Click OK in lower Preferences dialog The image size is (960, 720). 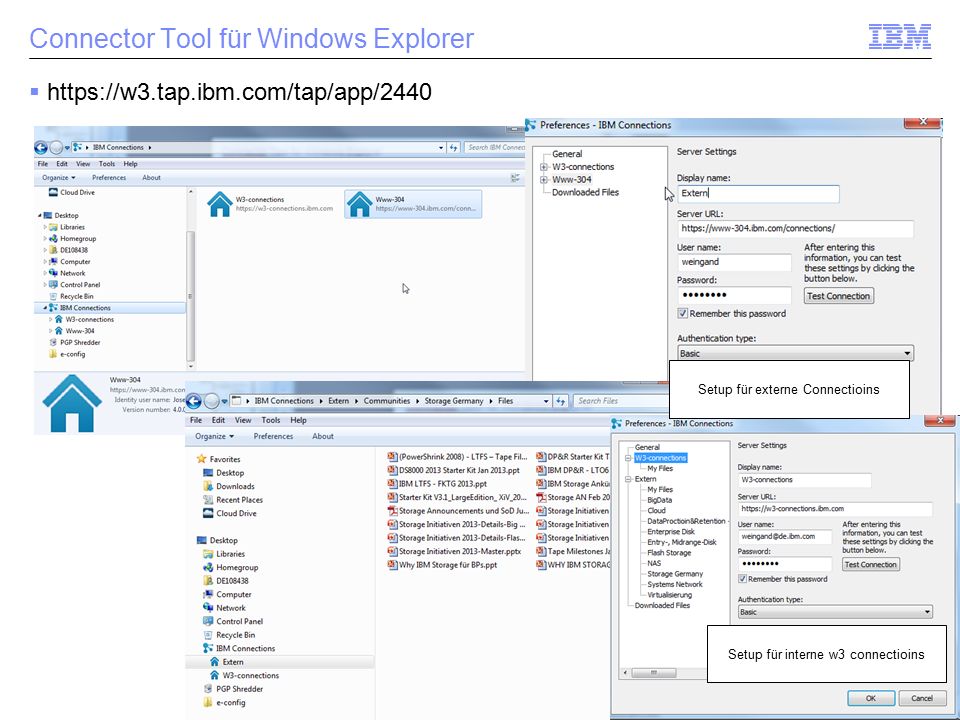coord(871,698)
